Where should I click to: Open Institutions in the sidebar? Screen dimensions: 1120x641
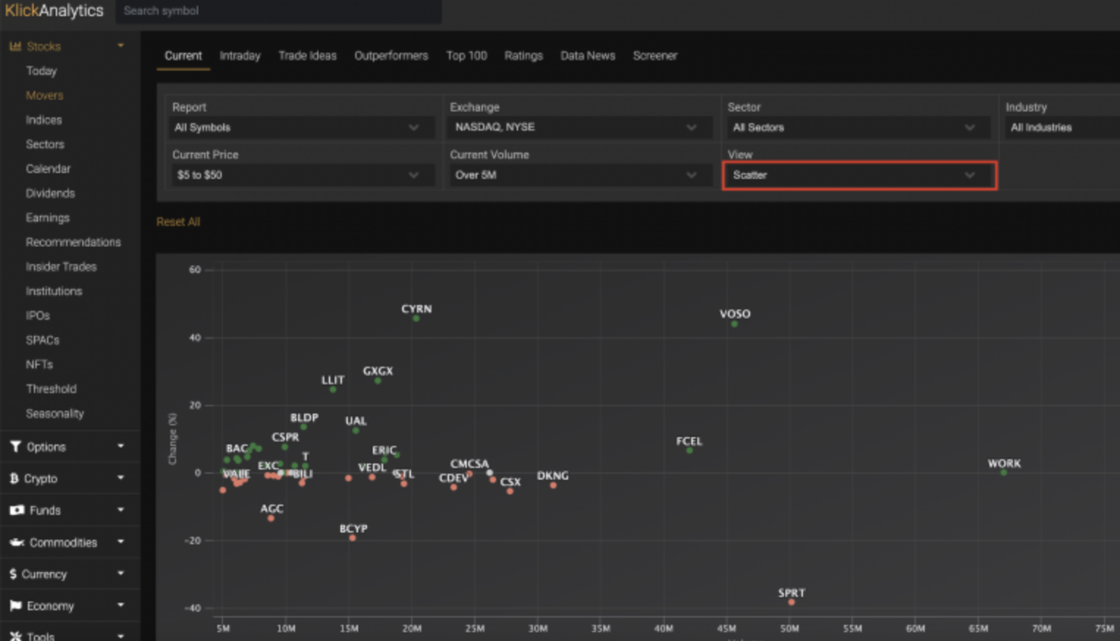pos(54,291)
